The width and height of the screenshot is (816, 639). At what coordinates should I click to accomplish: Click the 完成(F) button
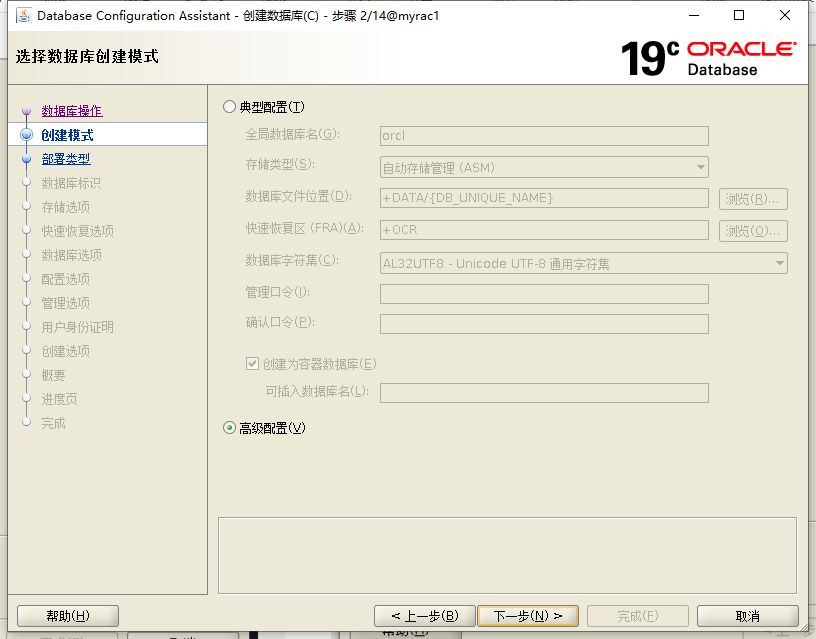coord(638,616)
